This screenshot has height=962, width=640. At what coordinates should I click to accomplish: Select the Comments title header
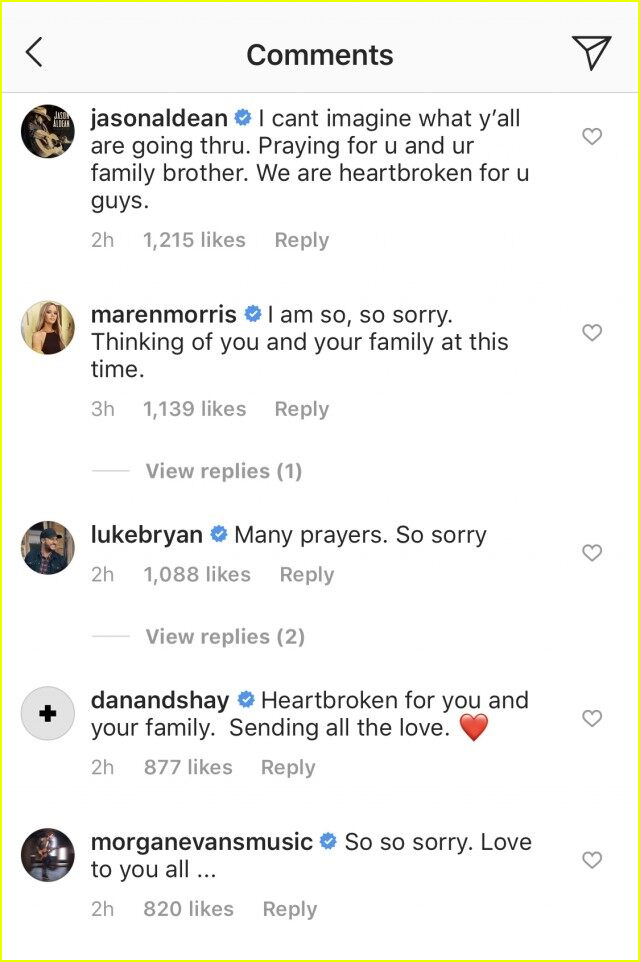click(x=320, y=54)
